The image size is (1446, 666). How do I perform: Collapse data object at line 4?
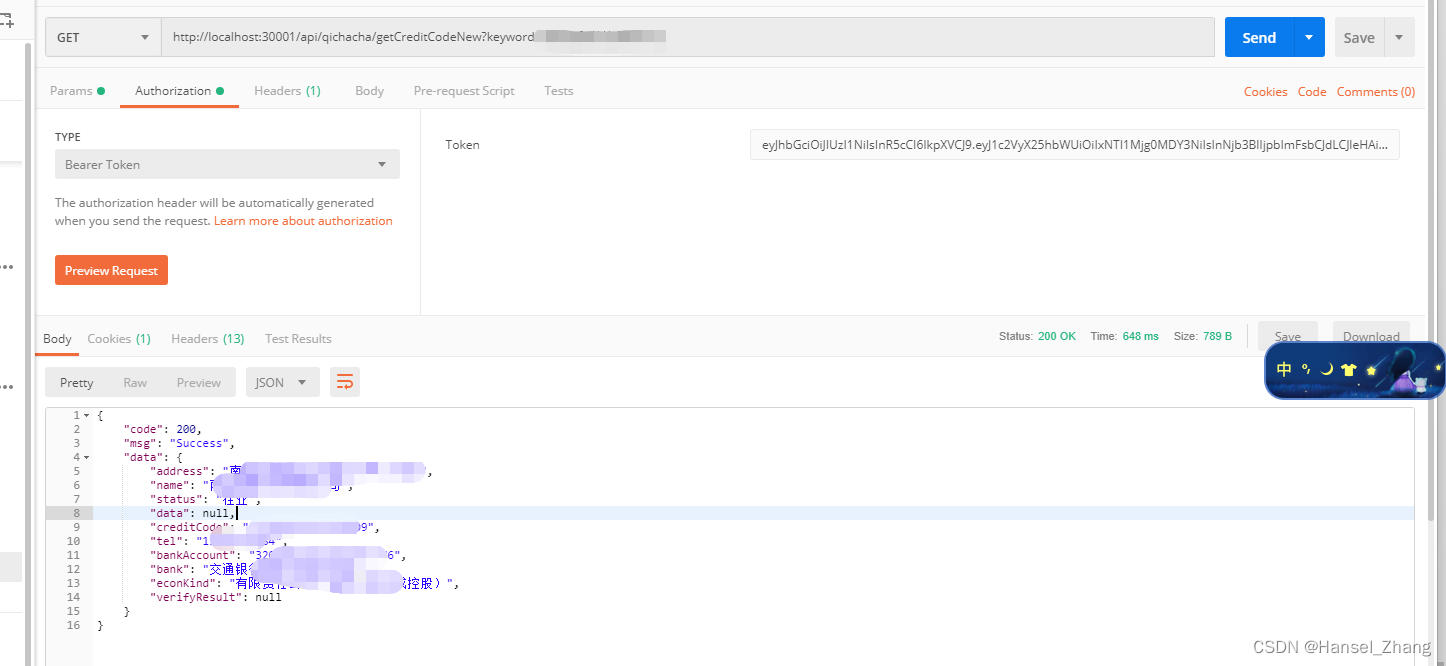coord(87,457)
